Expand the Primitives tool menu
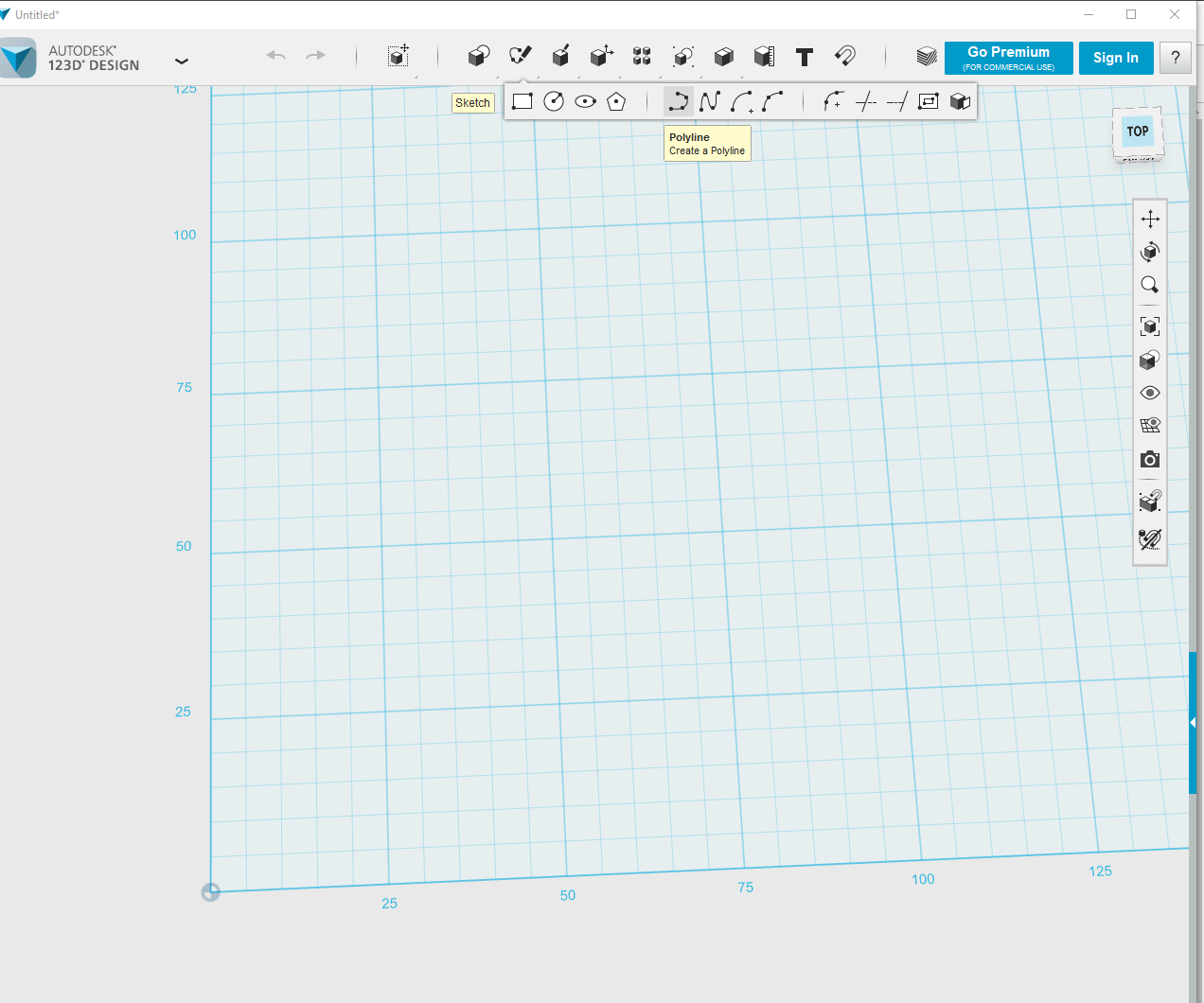Viewport: 1204px width, 1003px height. [x=479, y=57]
